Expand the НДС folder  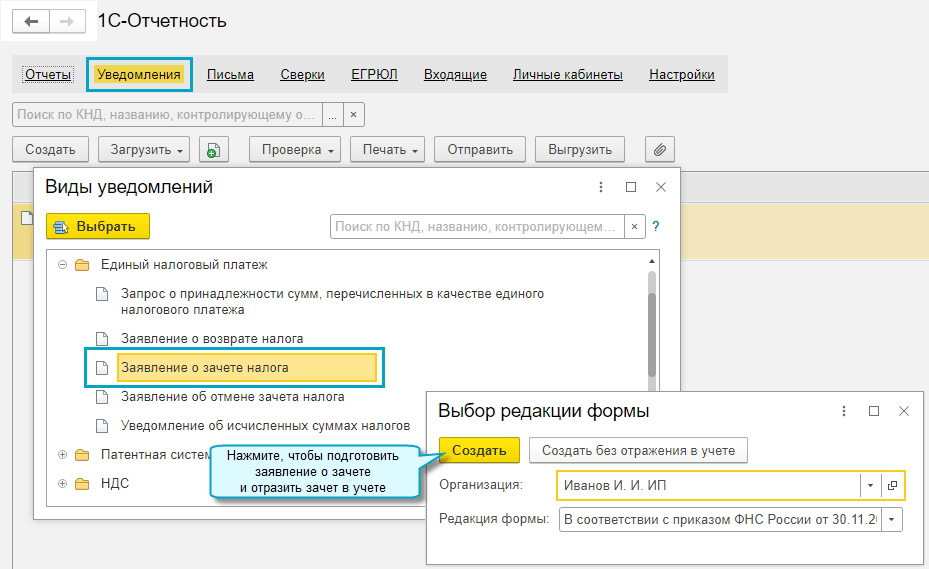tap(62, 484)
